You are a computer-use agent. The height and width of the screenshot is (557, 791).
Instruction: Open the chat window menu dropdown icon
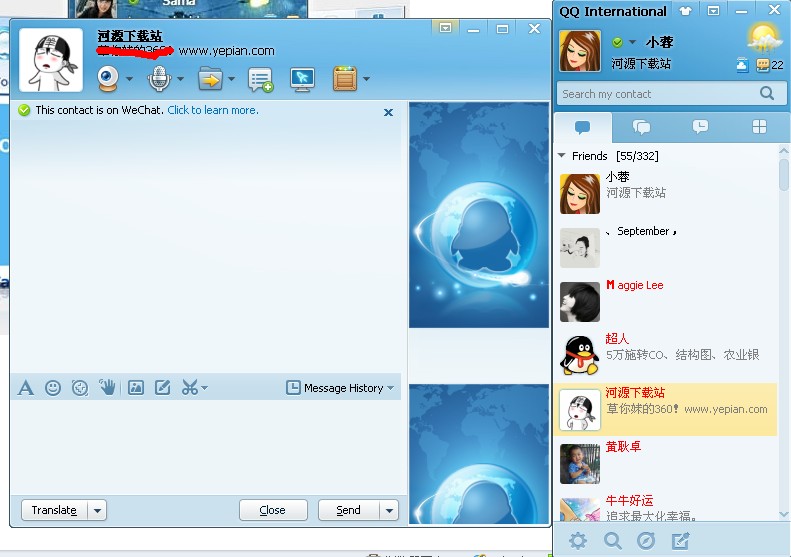pyautogui.click(x=445, y=28)
